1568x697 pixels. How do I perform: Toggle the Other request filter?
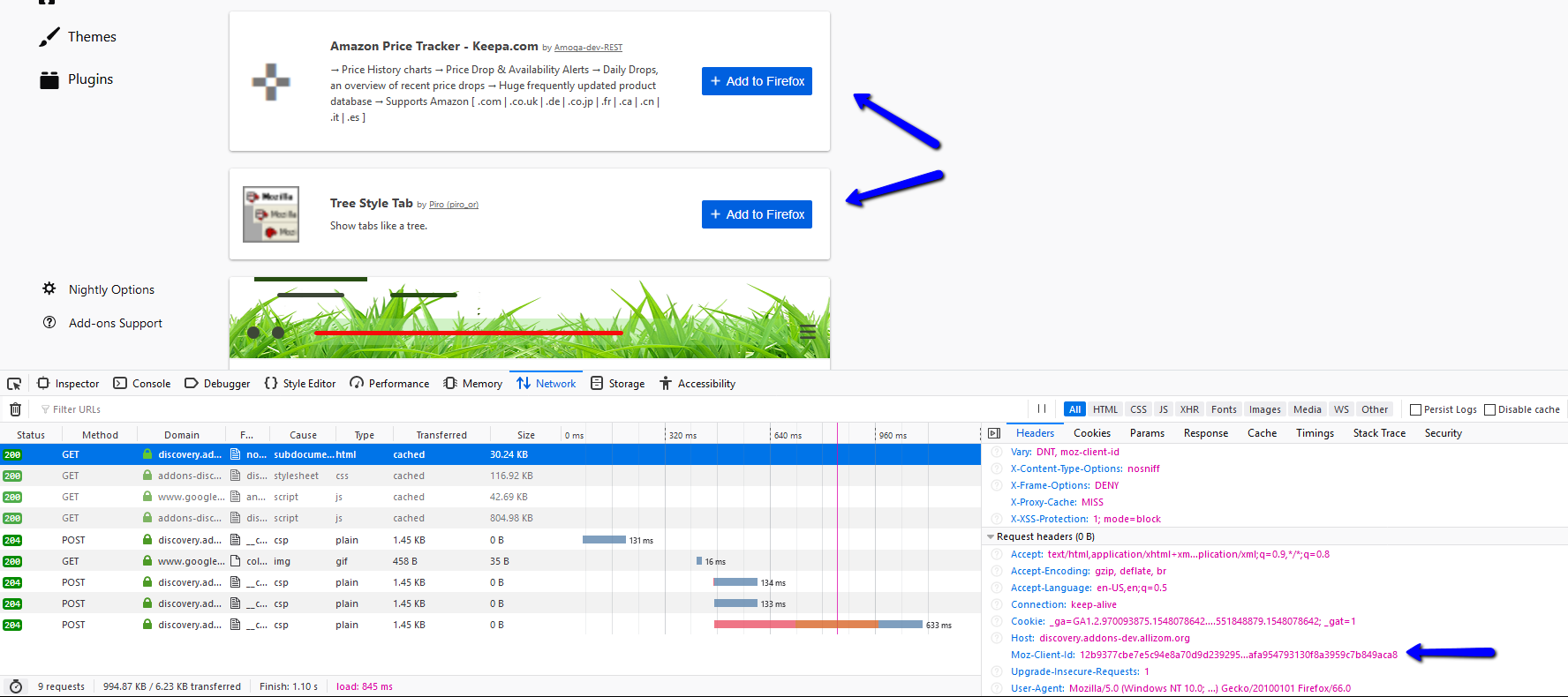coord(1375,409)
